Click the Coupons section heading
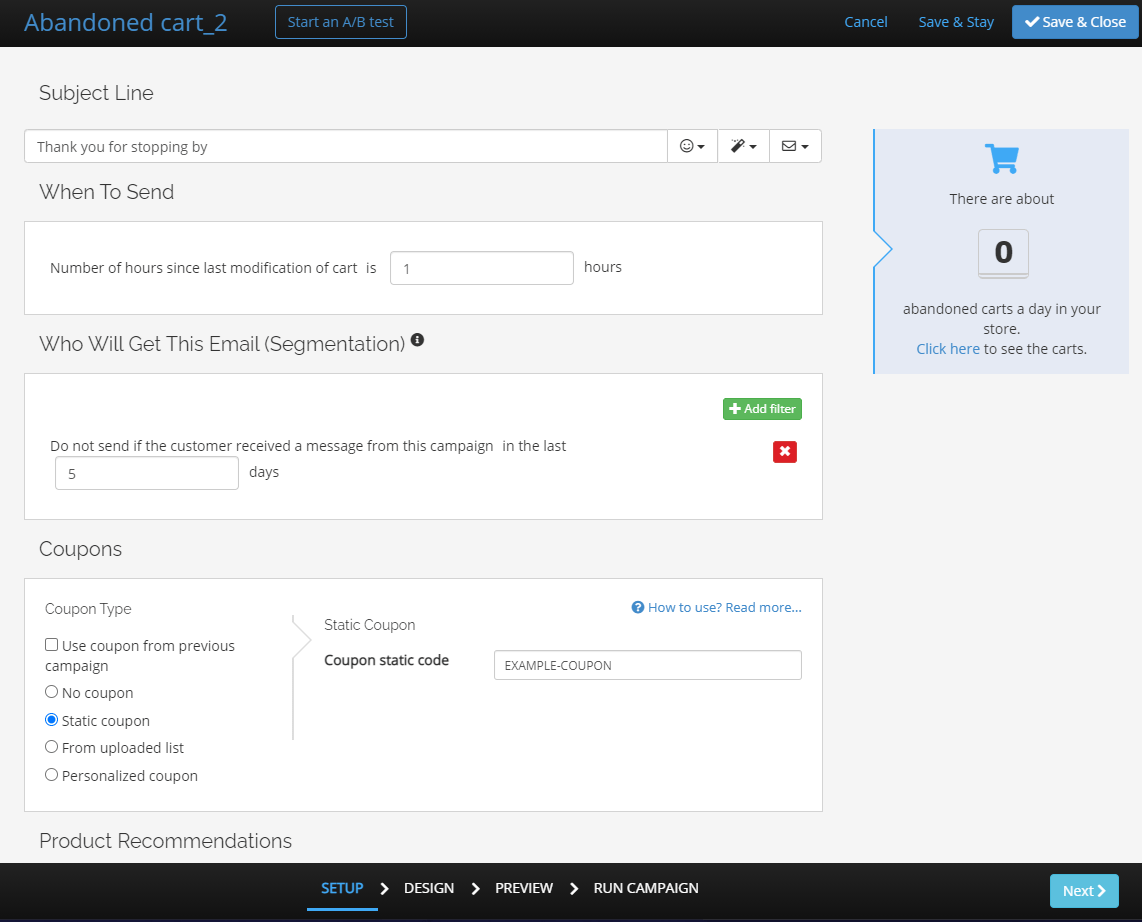 pos(80,549)
